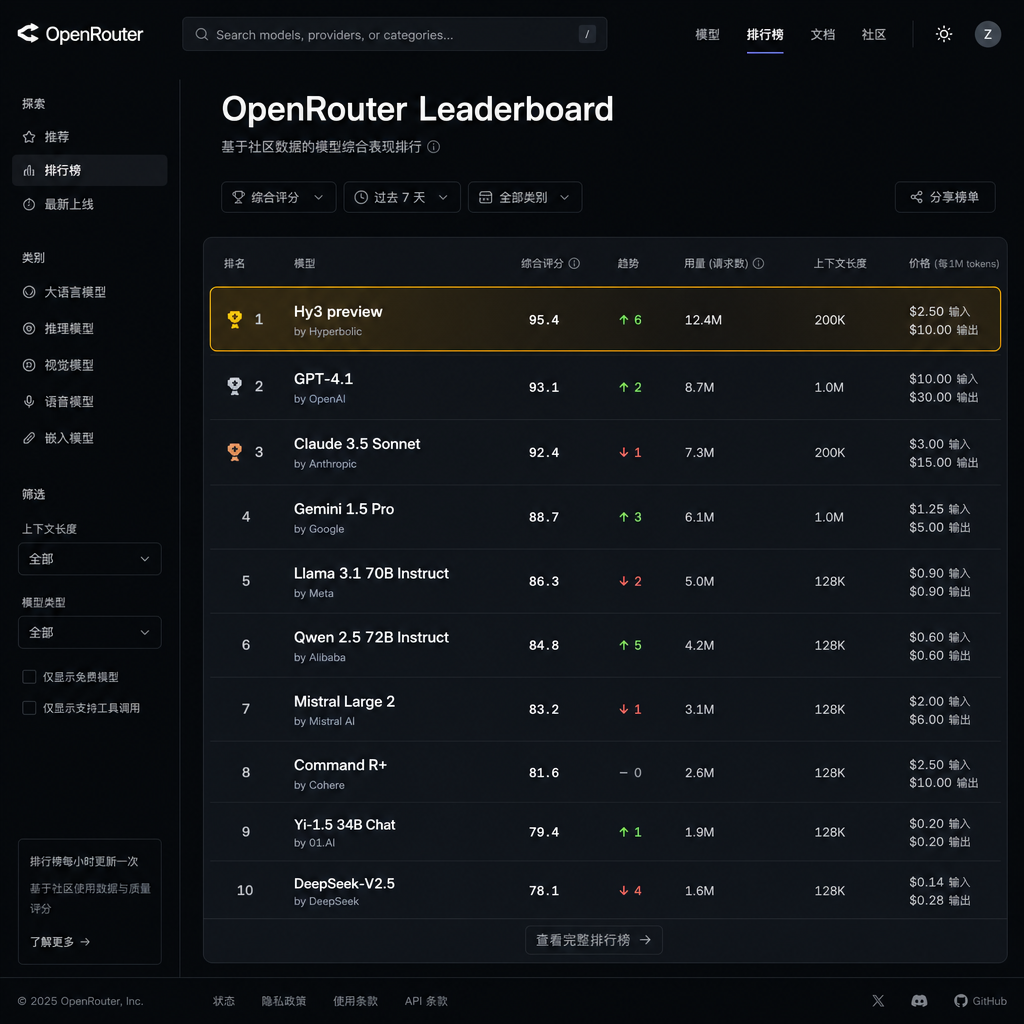Open the 综合评分 sort dropdown
The height and width of the screenshot is (1024, 1024).
click(278, 197)
